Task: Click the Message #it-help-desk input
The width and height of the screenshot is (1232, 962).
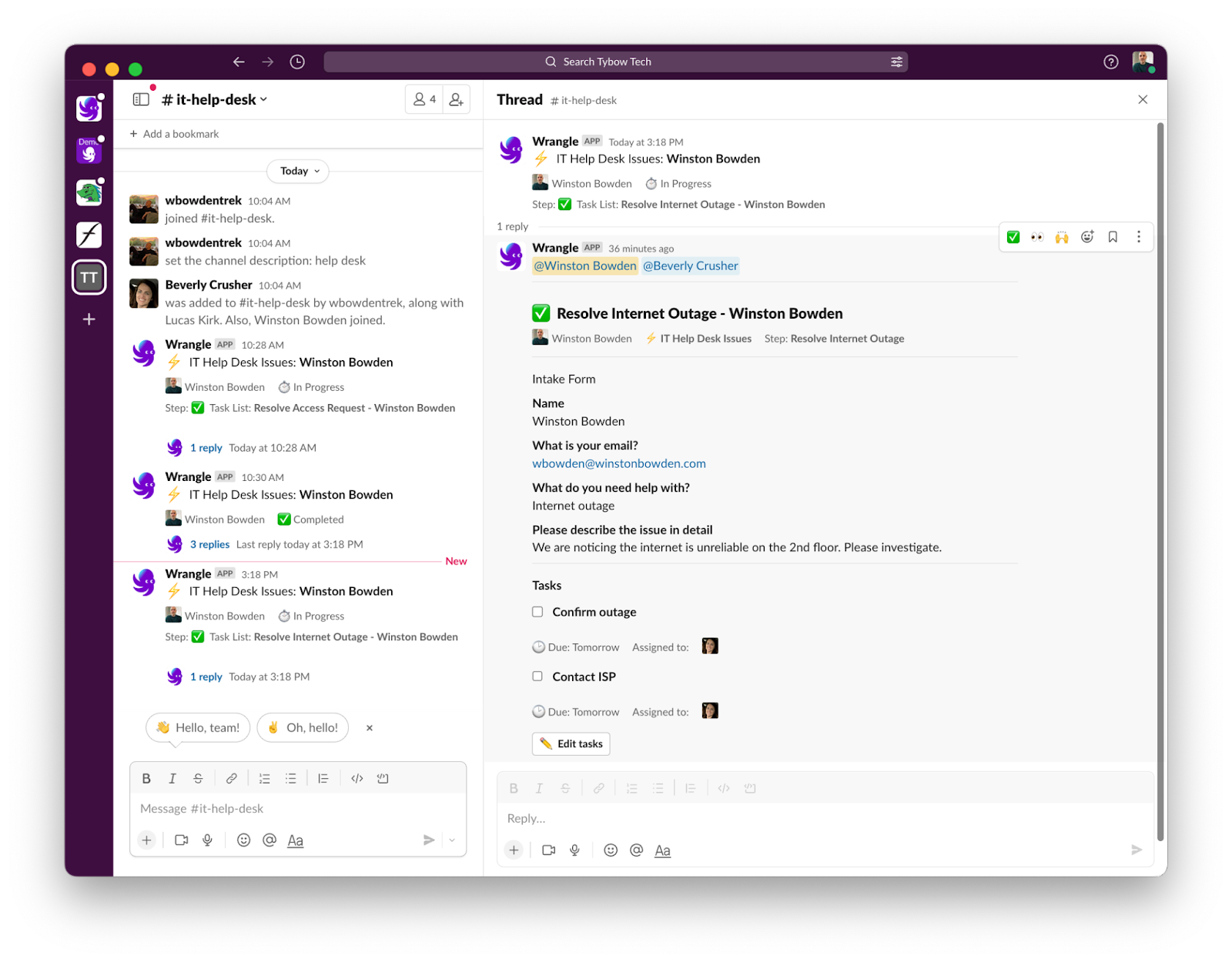Action: point(298,809)
